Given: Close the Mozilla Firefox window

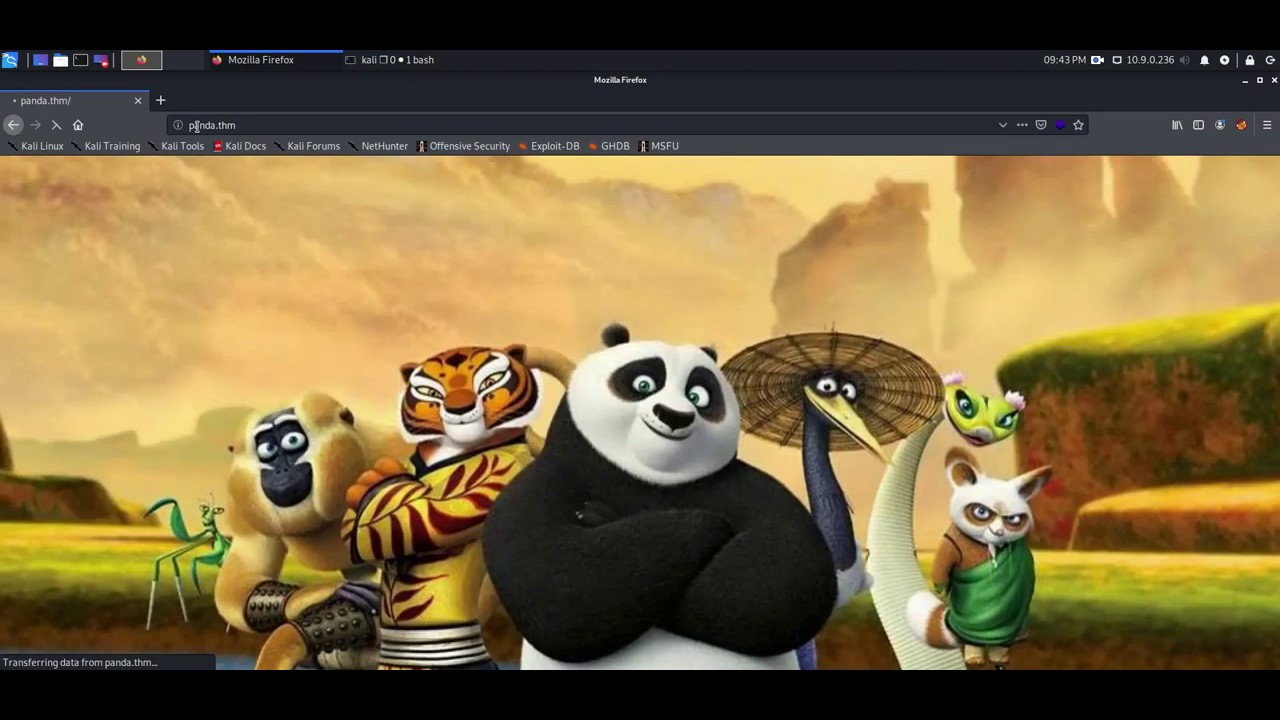Looking at the screenshot, I should [x=1274, y=80].
